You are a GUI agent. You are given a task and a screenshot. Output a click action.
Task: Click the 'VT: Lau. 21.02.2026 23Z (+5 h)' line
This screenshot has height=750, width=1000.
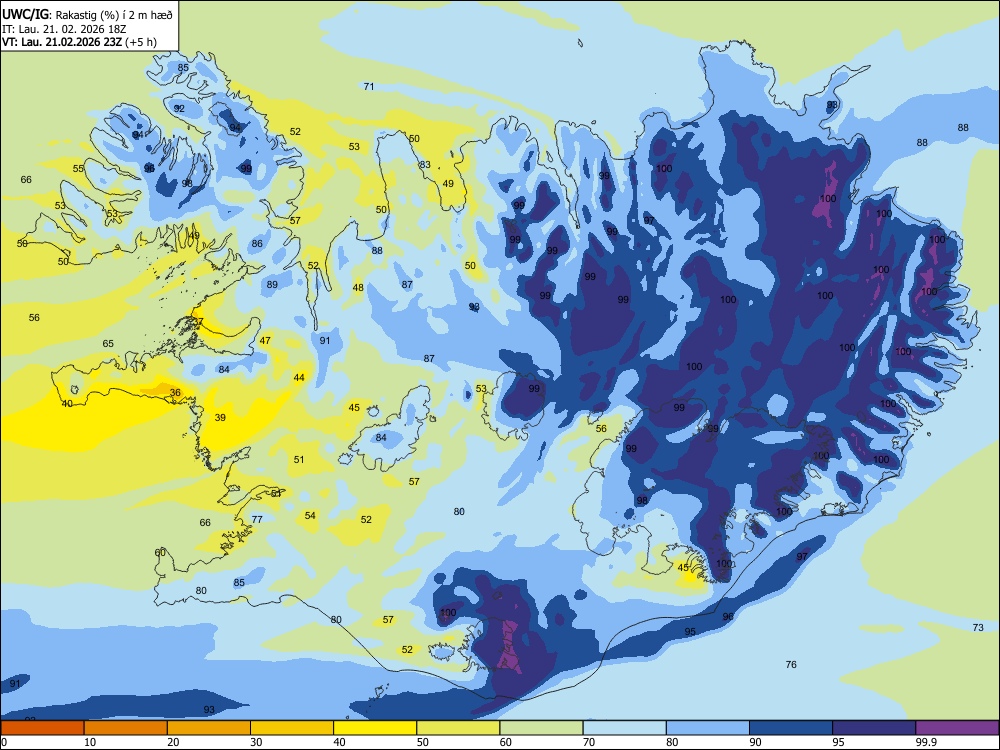point(79,42)
